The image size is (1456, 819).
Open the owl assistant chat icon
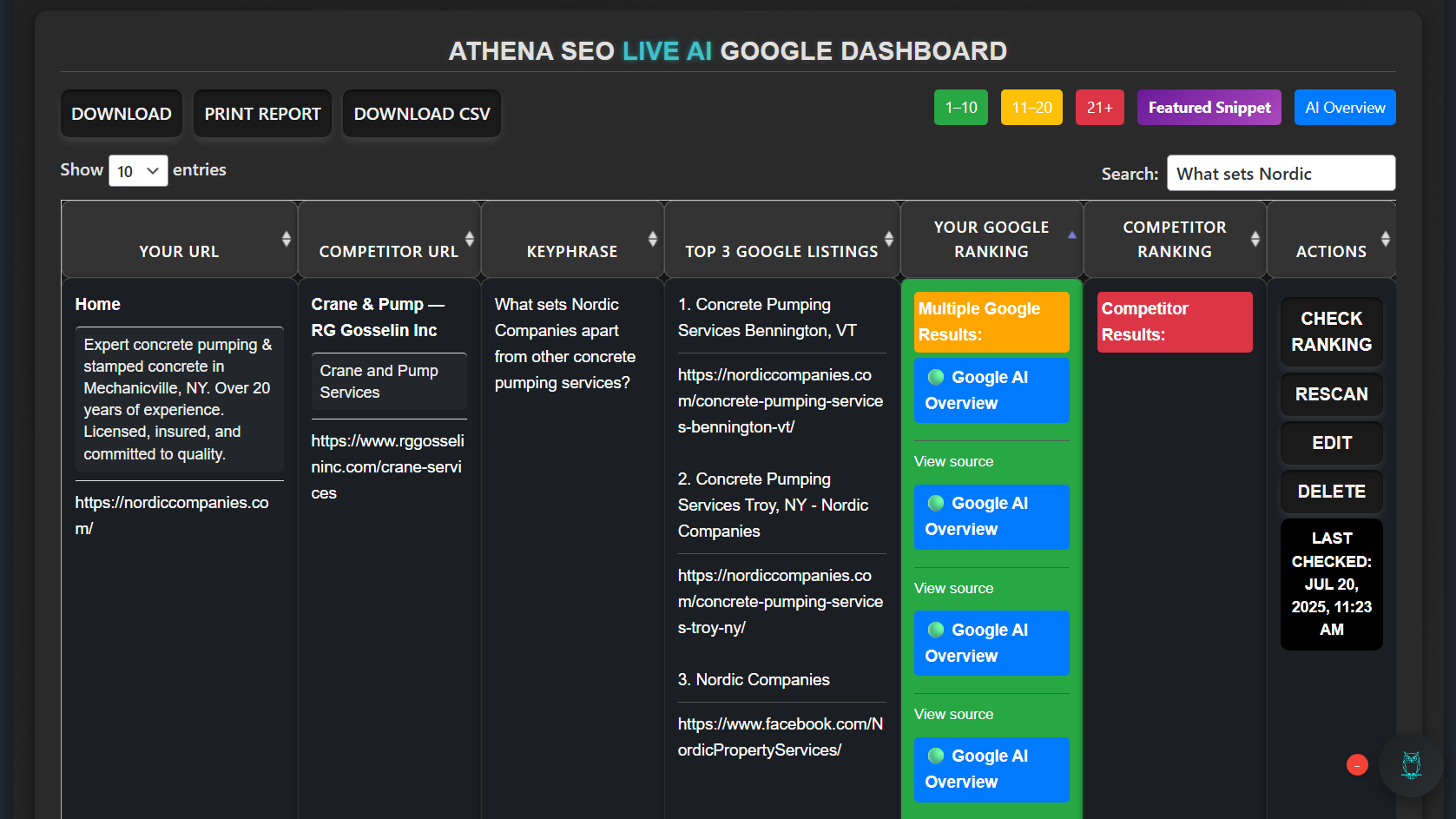1411,765
